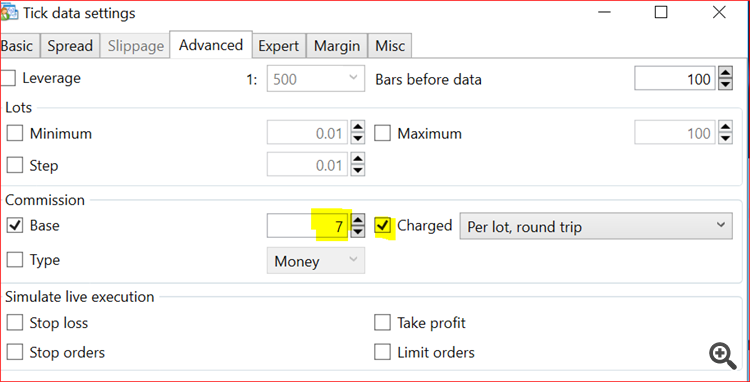This screenshot has width=750, height=382.
Task: Increase Commission Base value with up arrow
Action: pos(358,219)
